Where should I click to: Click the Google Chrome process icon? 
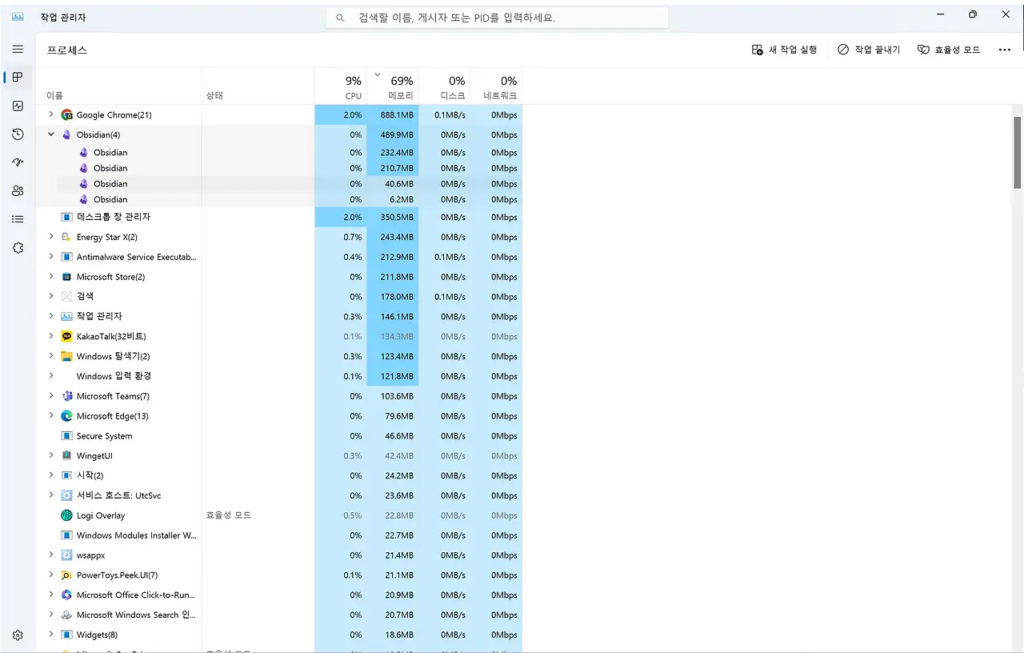[x=67, y=115]
